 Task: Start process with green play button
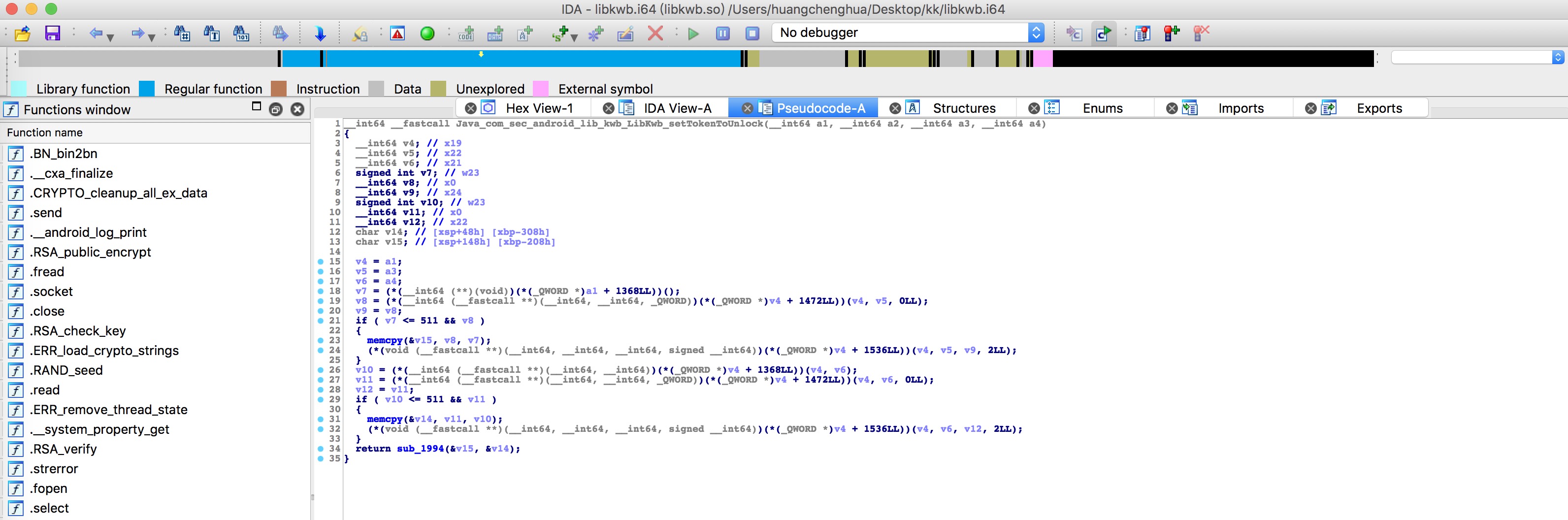tap(693, 33)
